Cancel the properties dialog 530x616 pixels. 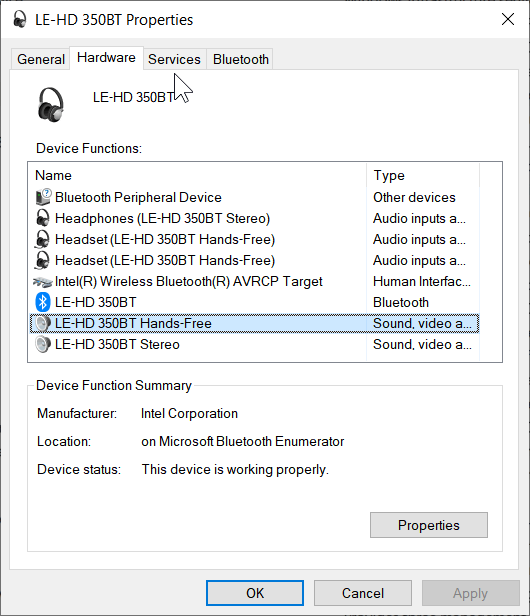[363, 593]
